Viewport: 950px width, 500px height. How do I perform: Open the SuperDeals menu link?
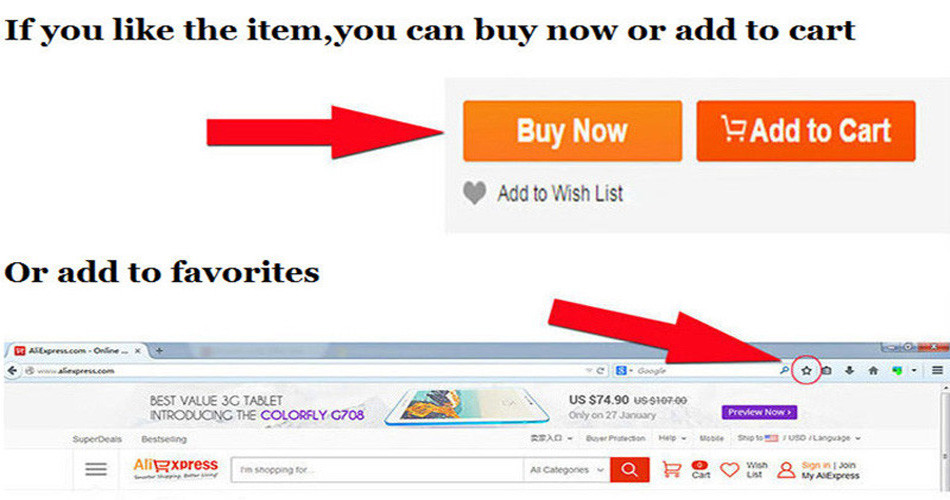[97, 439]
